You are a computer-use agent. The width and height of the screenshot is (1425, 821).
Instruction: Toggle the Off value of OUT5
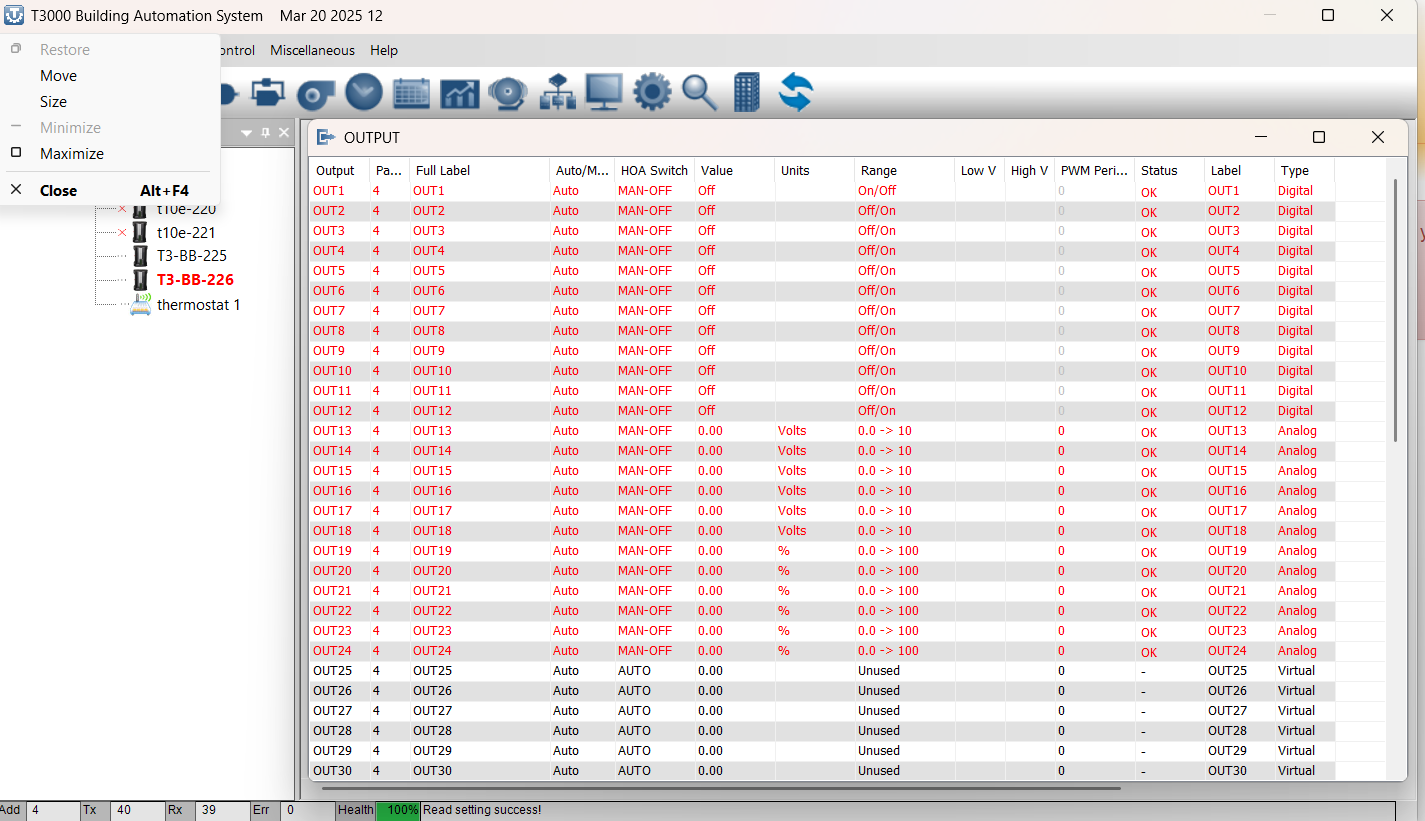(x=707, y=271)
